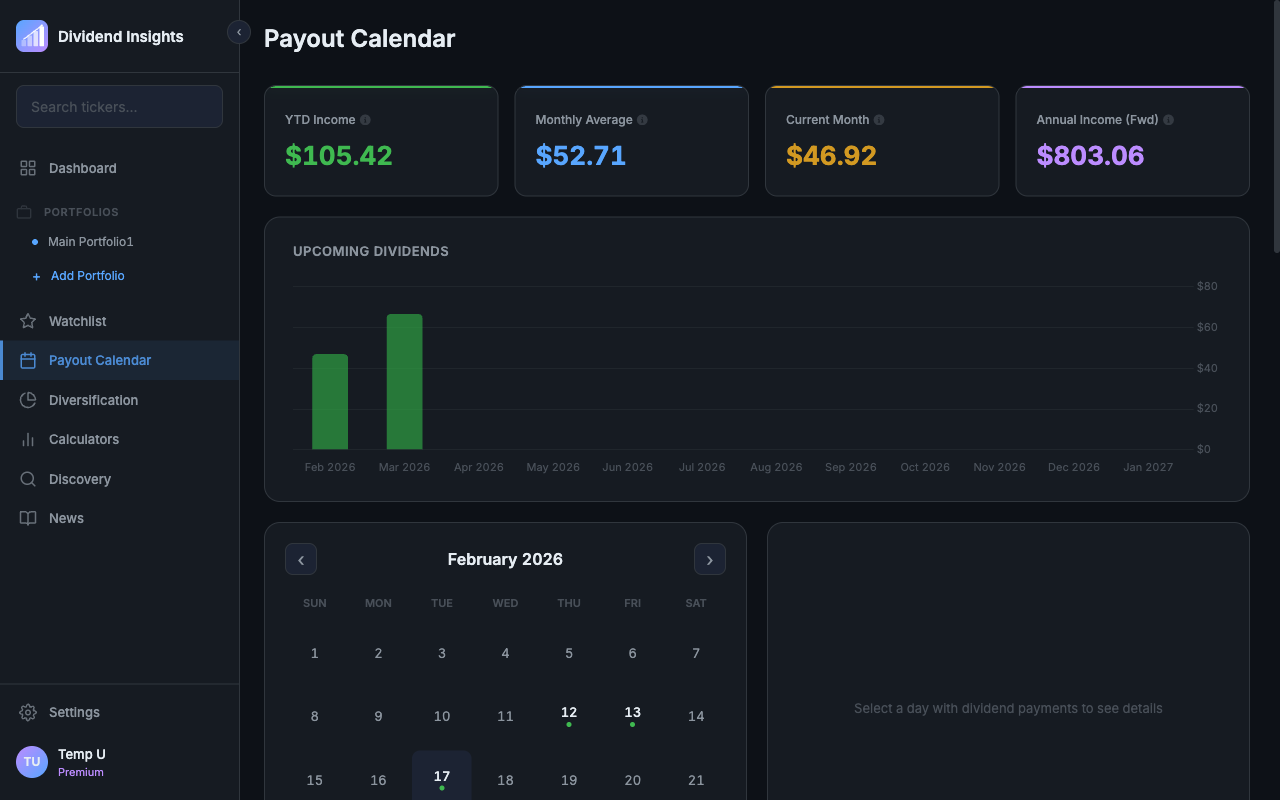Open Diversification via the pie chart icon
The image size is (1280, 800).
coord(28,400)
